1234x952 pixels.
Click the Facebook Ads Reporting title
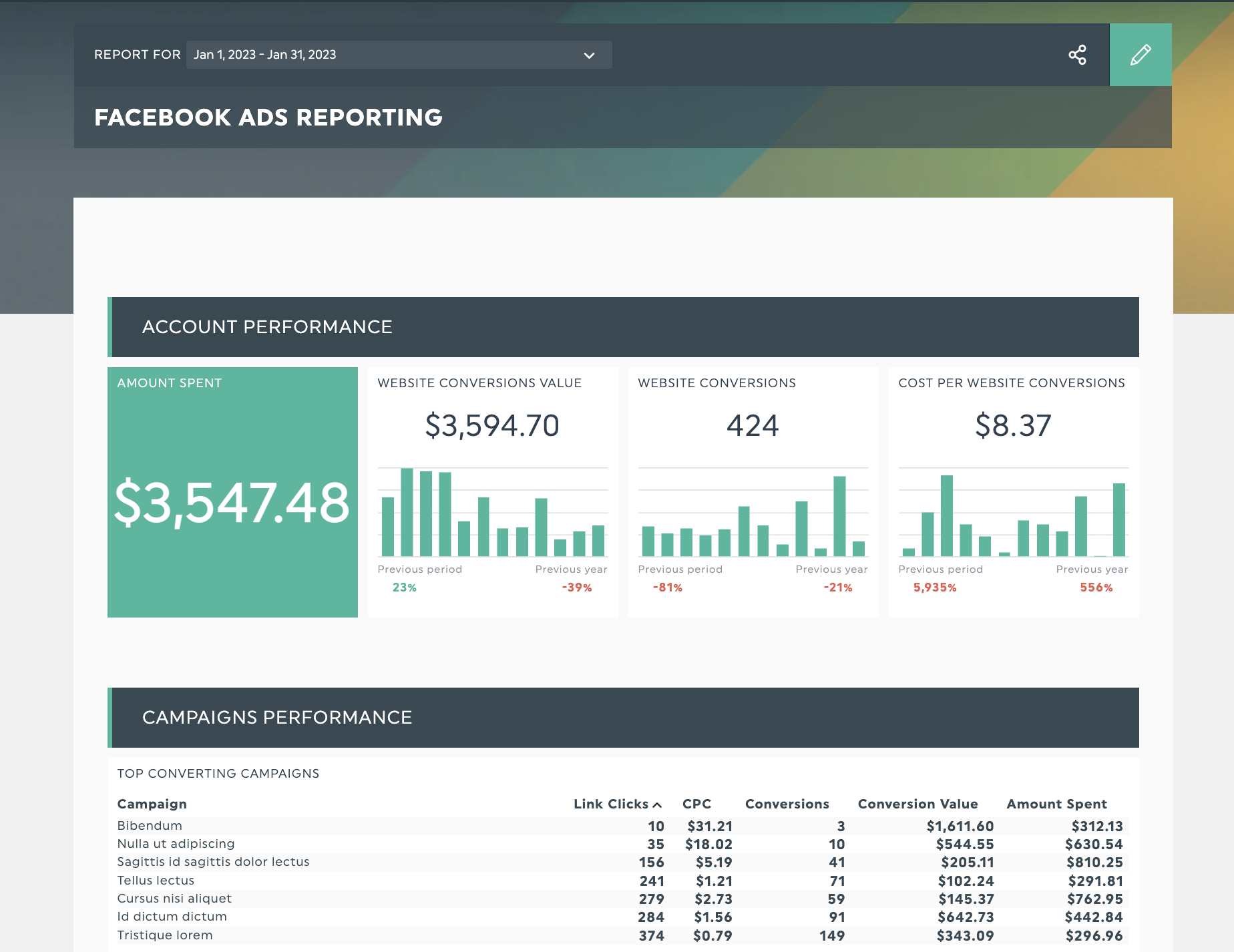(x=268, y=117)
